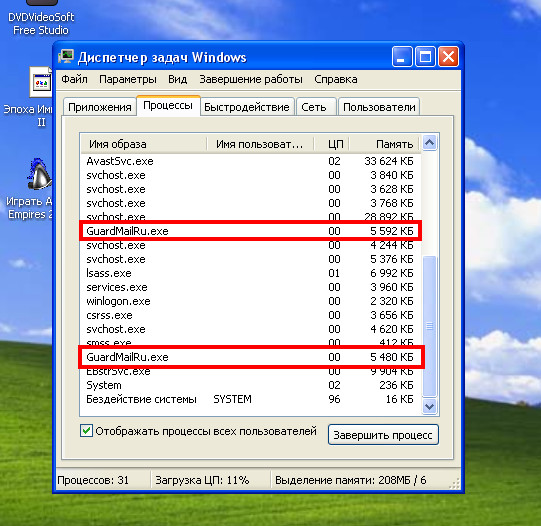Sort by the Имя образа column header
Image resolution: width=541 pixels, height=526 pixels.
coord(144,144)
